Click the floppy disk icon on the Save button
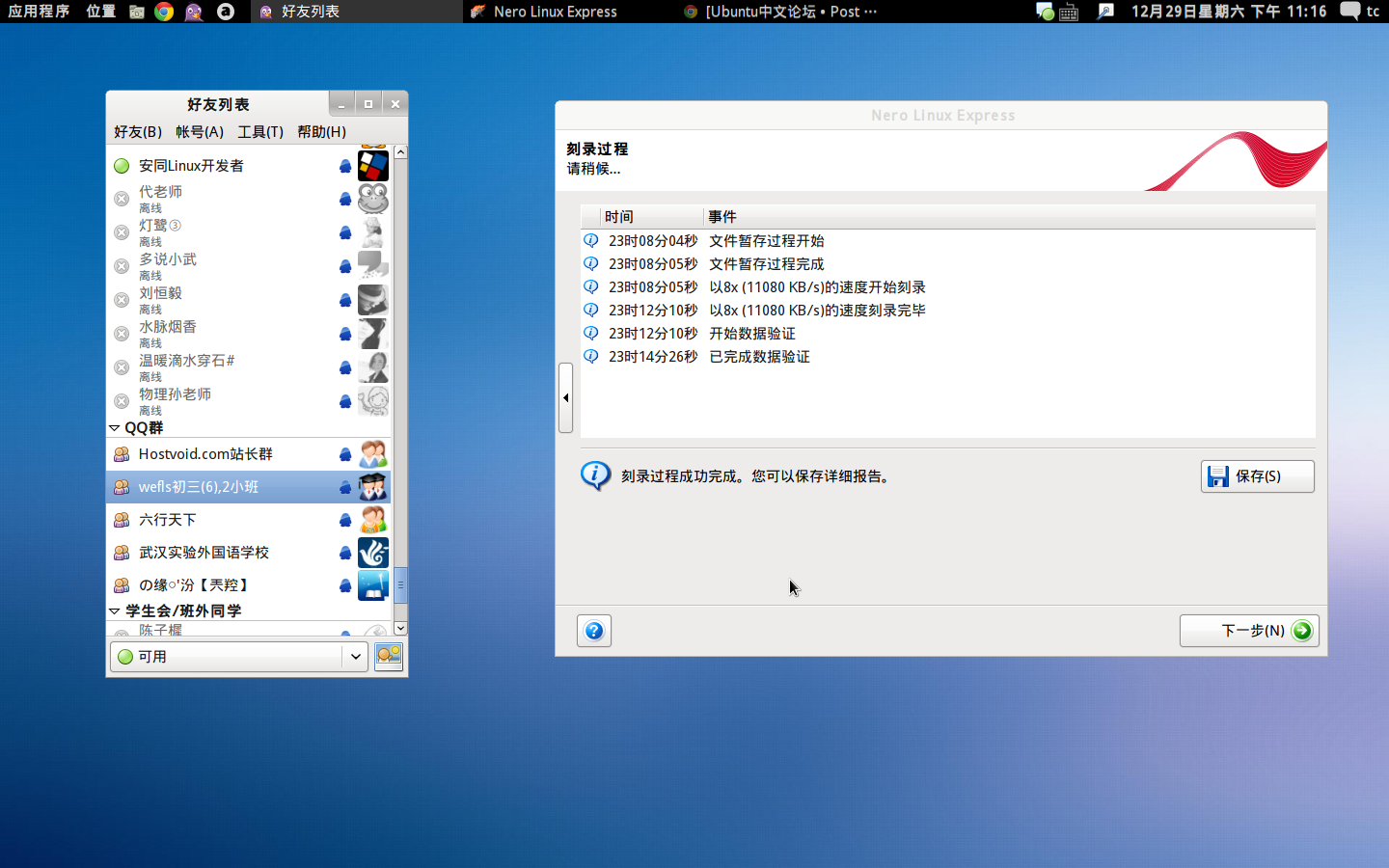1389x868 pixels. coord(1218,476)
